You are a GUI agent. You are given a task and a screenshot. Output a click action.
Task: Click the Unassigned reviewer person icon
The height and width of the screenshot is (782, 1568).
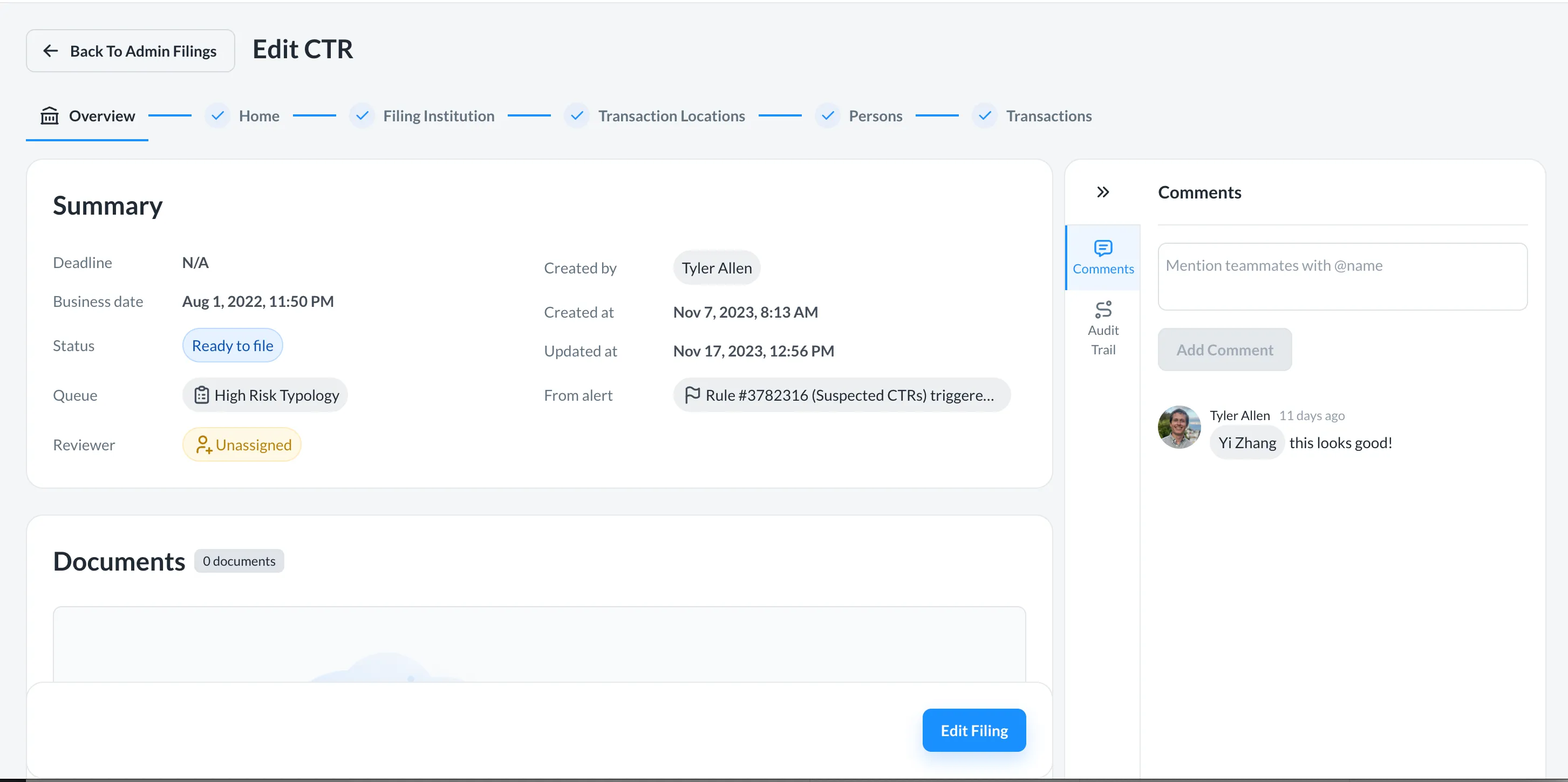[x=203, y=445]
